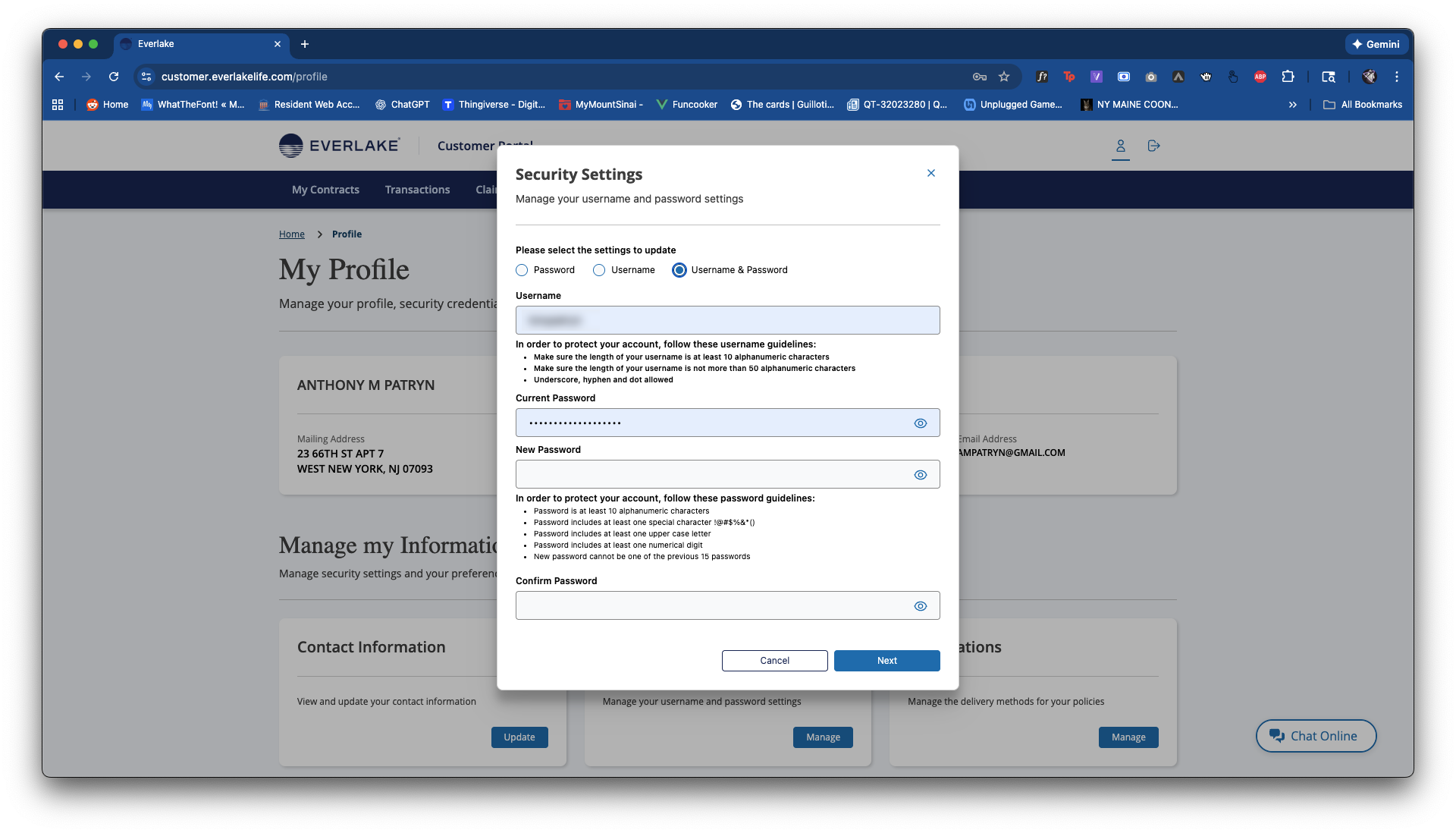Expand the hidden bookmarks overflow chevron

coord(1292,105)
